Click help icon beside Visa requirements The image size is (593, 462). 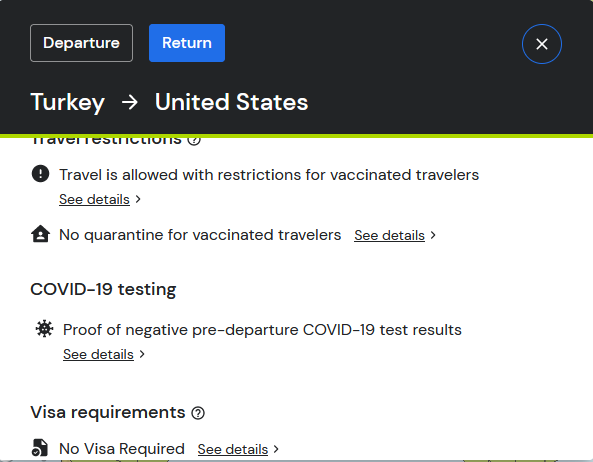[x=198, y=413]
